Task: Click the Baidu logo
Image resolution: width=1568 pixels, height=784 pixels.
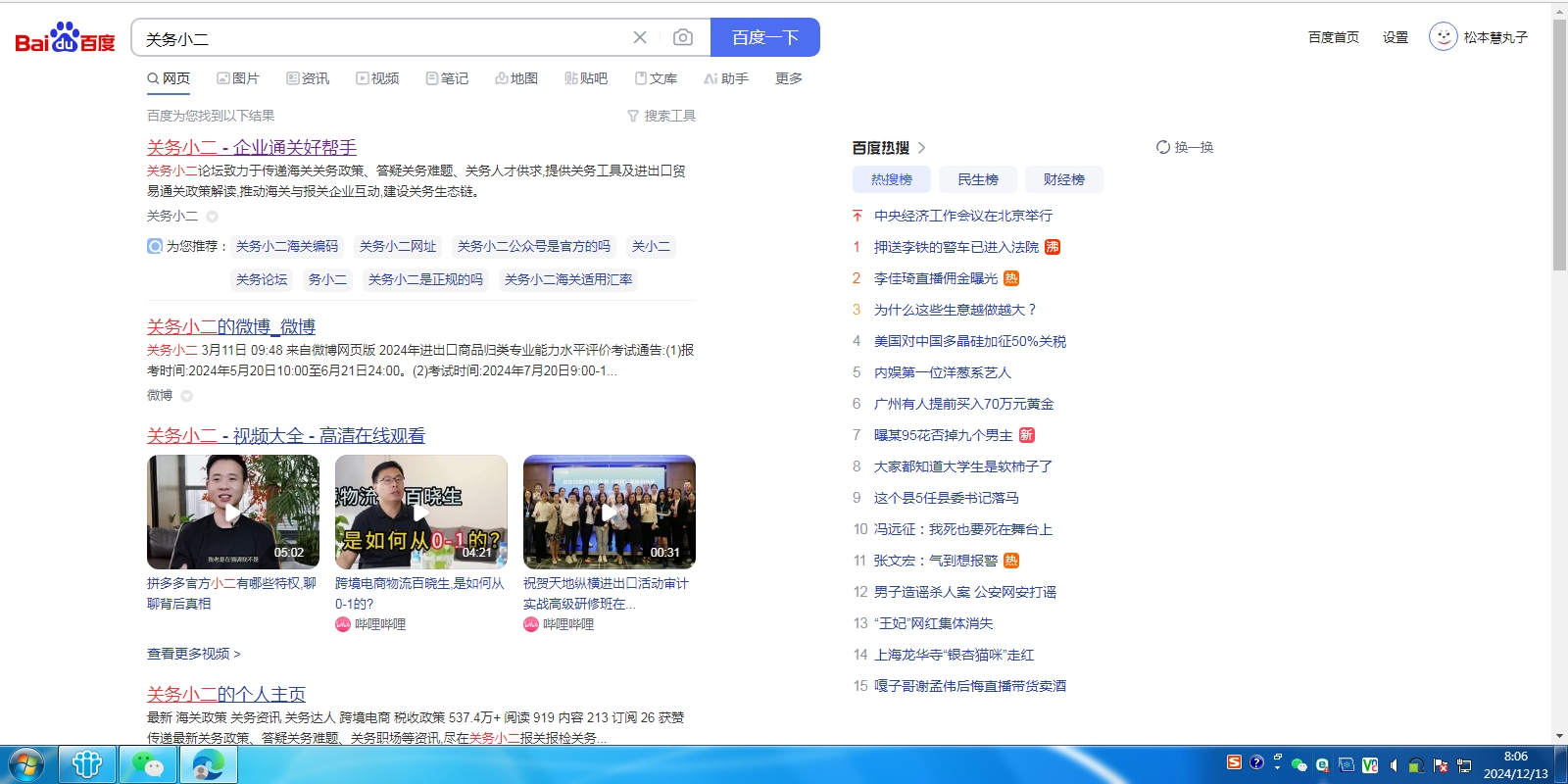Action: point(65,37)
